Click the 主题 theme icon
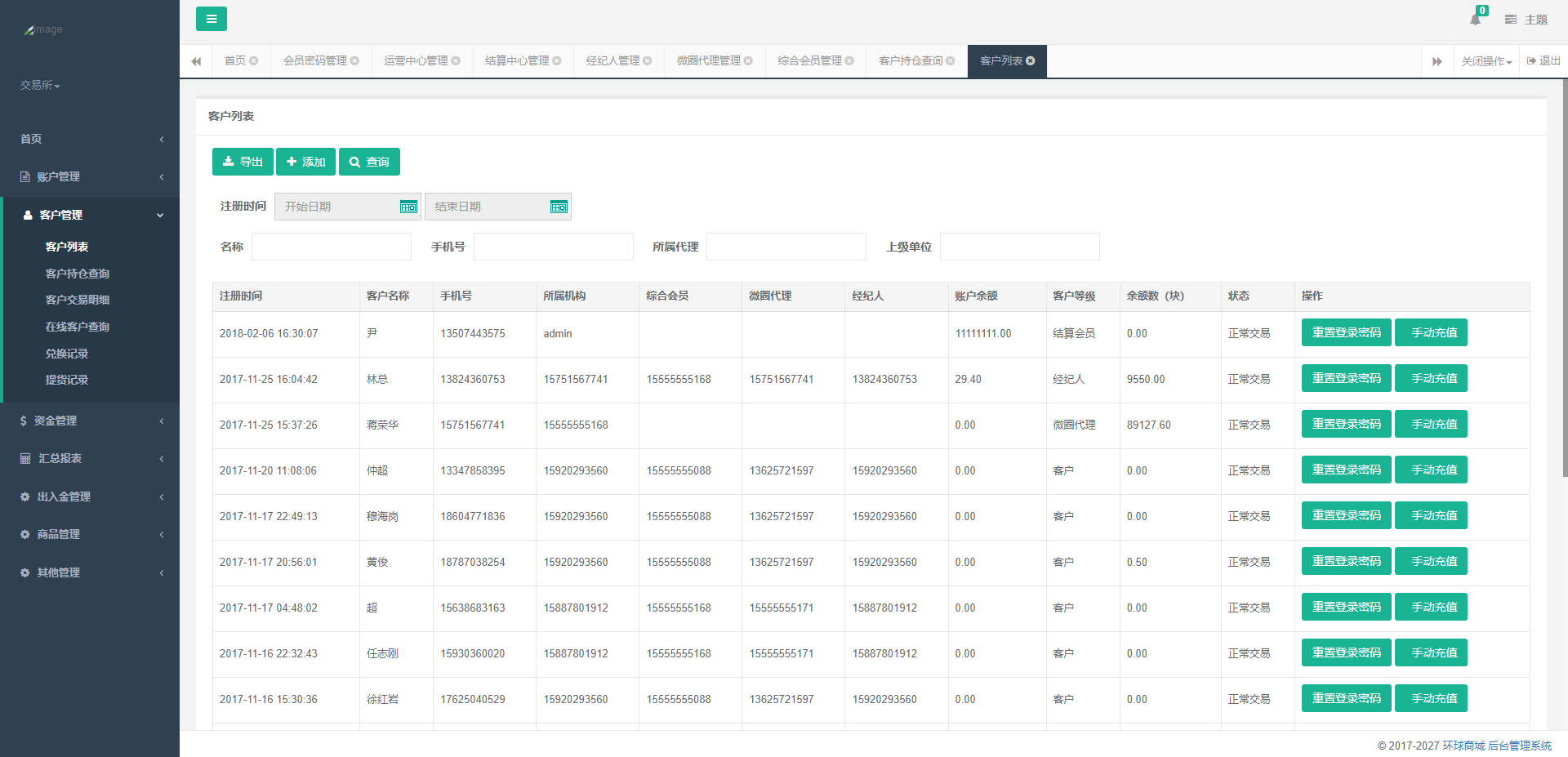This screenshot has height=757, width=1568. 1511,20
